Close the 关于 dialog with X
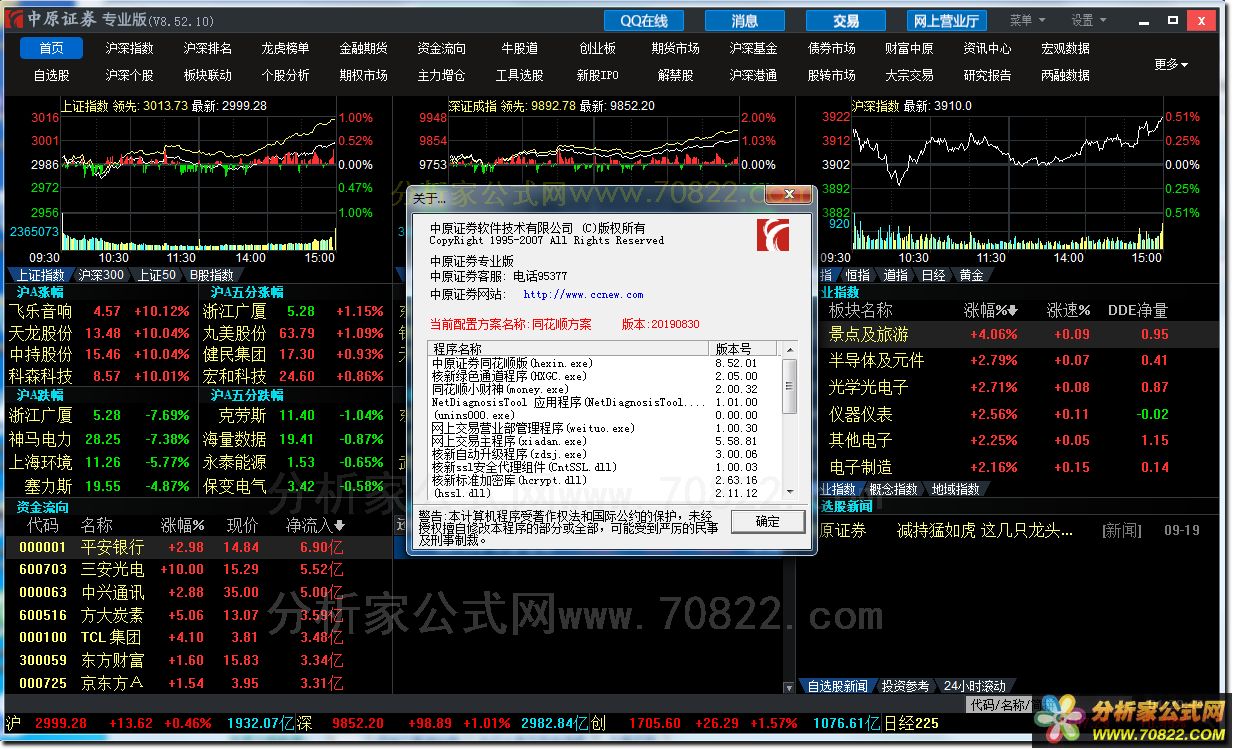The height and width of the screenshot is (750, 1234). (x=788, y=195)
